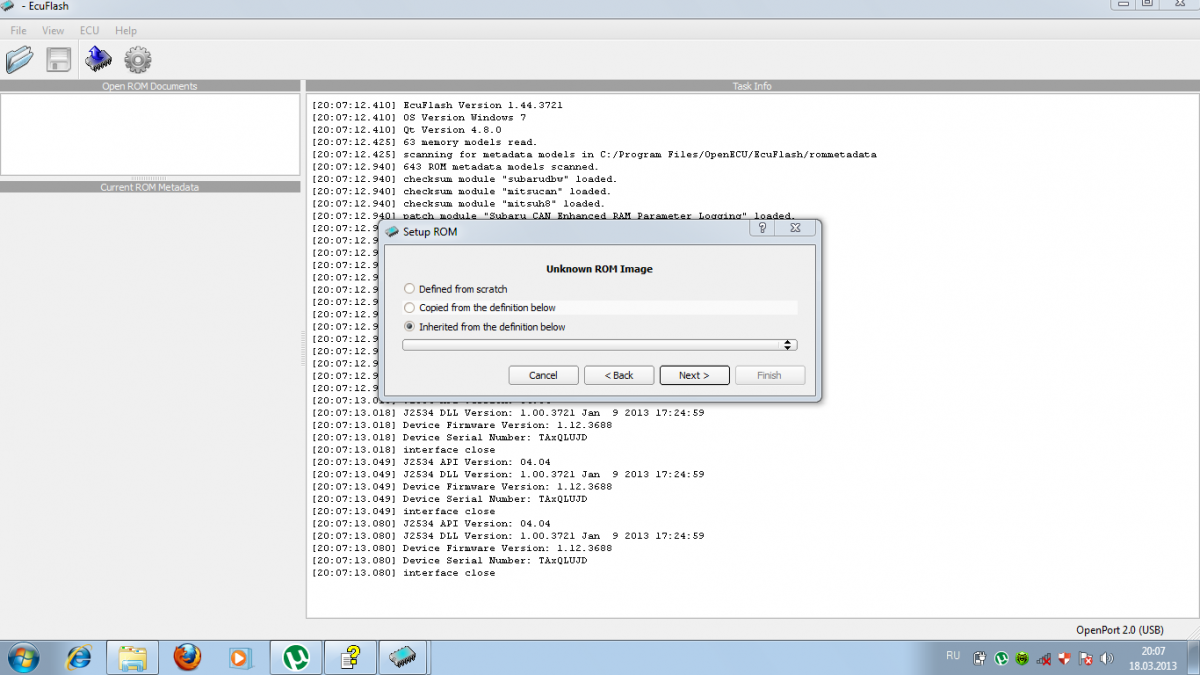1200x675 pixels.
Task: Launch Internet Explorer from the taskbar
Action: click(x=79, y=657)
